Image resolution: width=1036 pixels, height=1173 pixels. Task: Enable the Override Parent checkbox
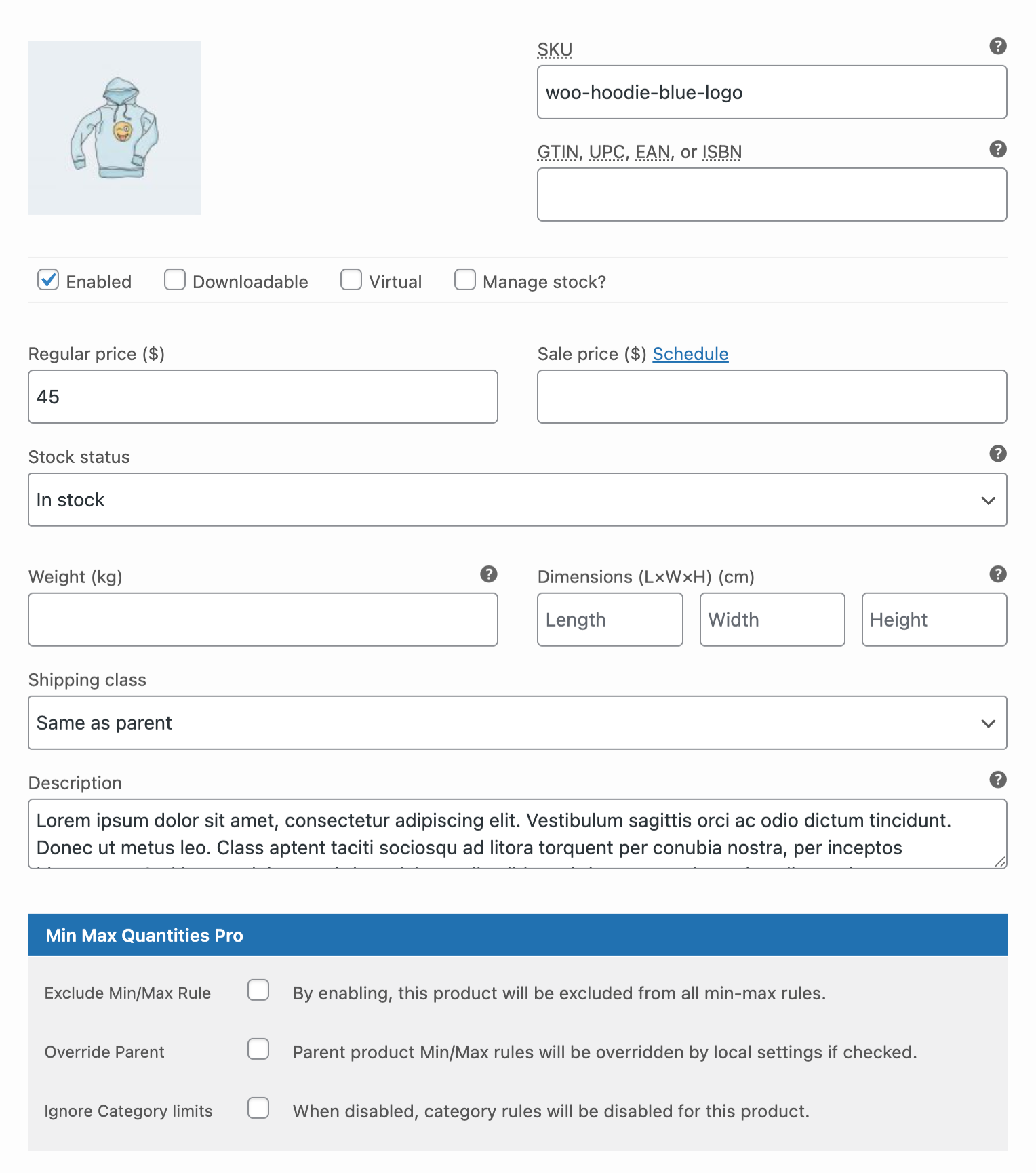[258, 1050]
